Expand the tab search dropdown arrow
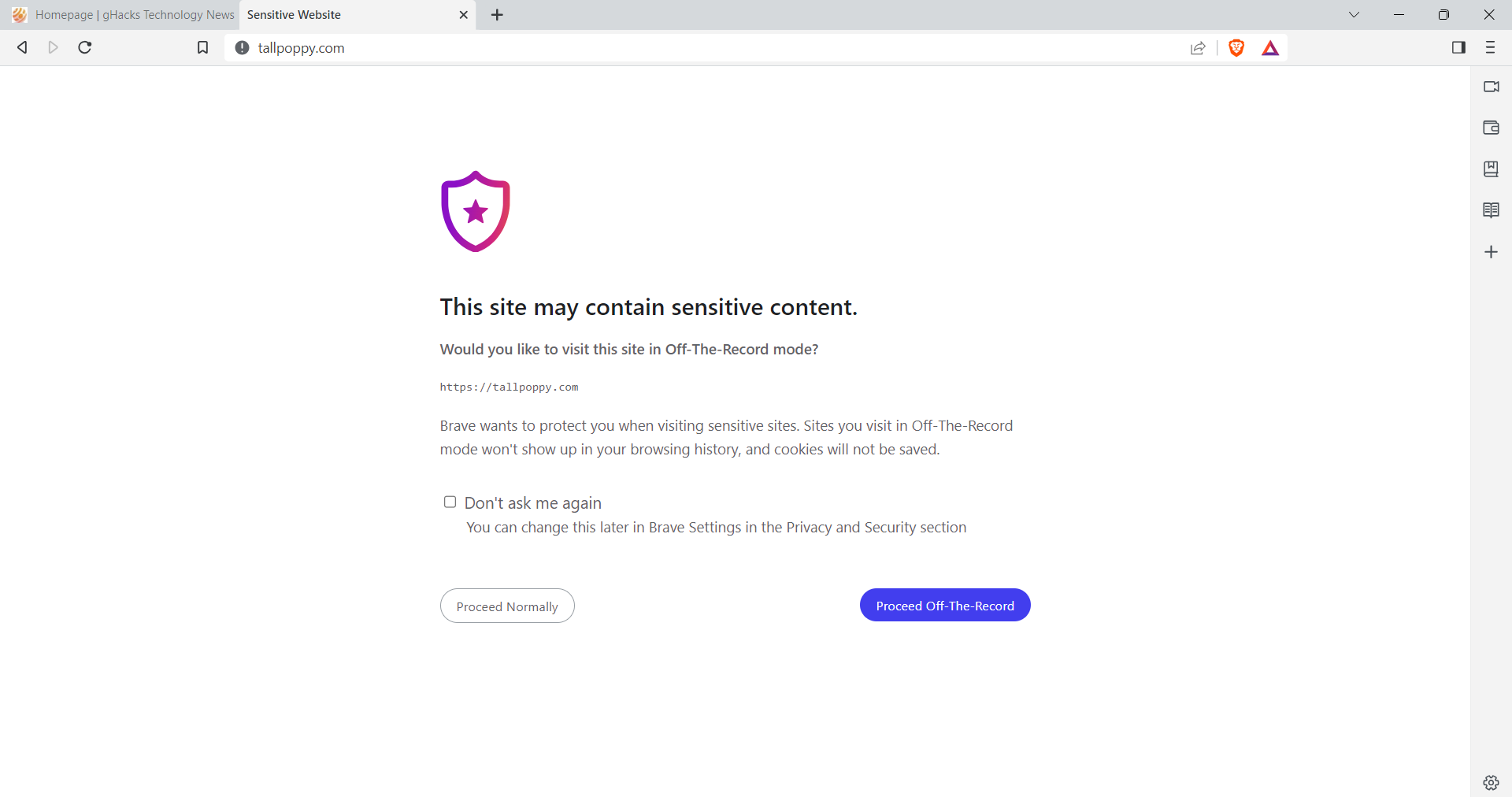 [x=1354, y=15]
